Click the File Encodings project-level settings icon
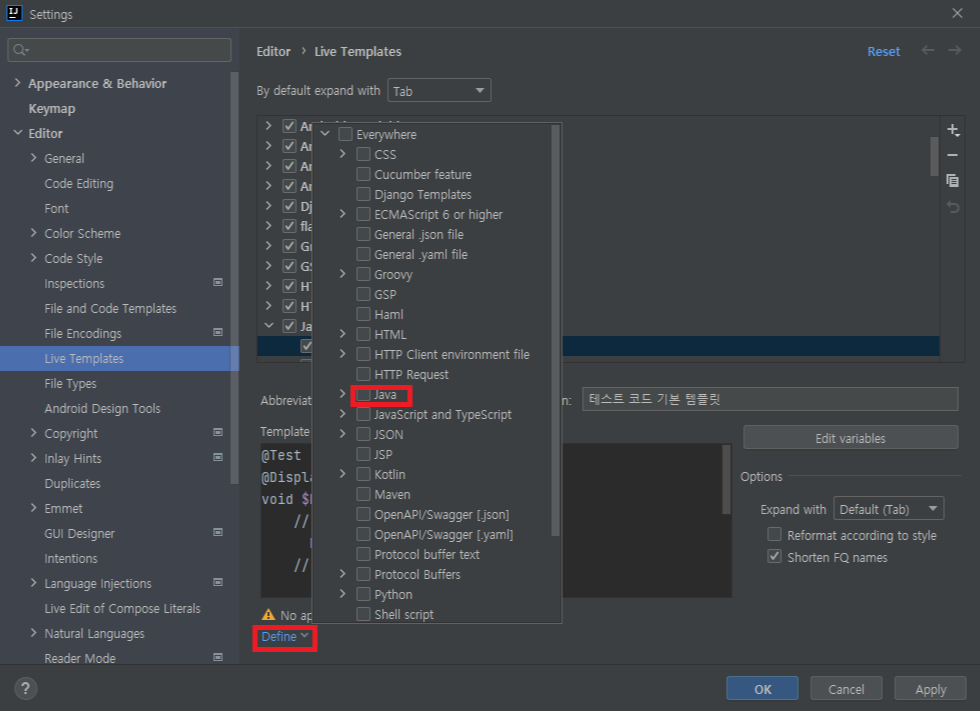This screenshot has height=711, width=980. [x=218, y=332]
